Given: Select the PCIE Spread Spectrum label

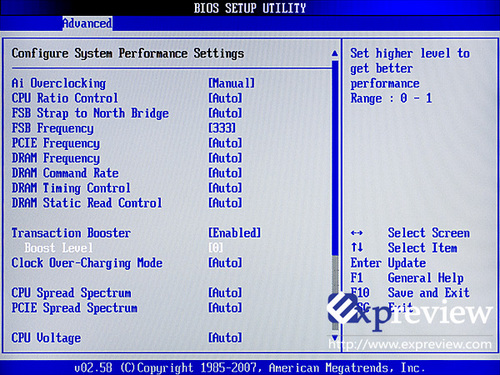Looking at the screenshot, I should (x=74, y=308).
